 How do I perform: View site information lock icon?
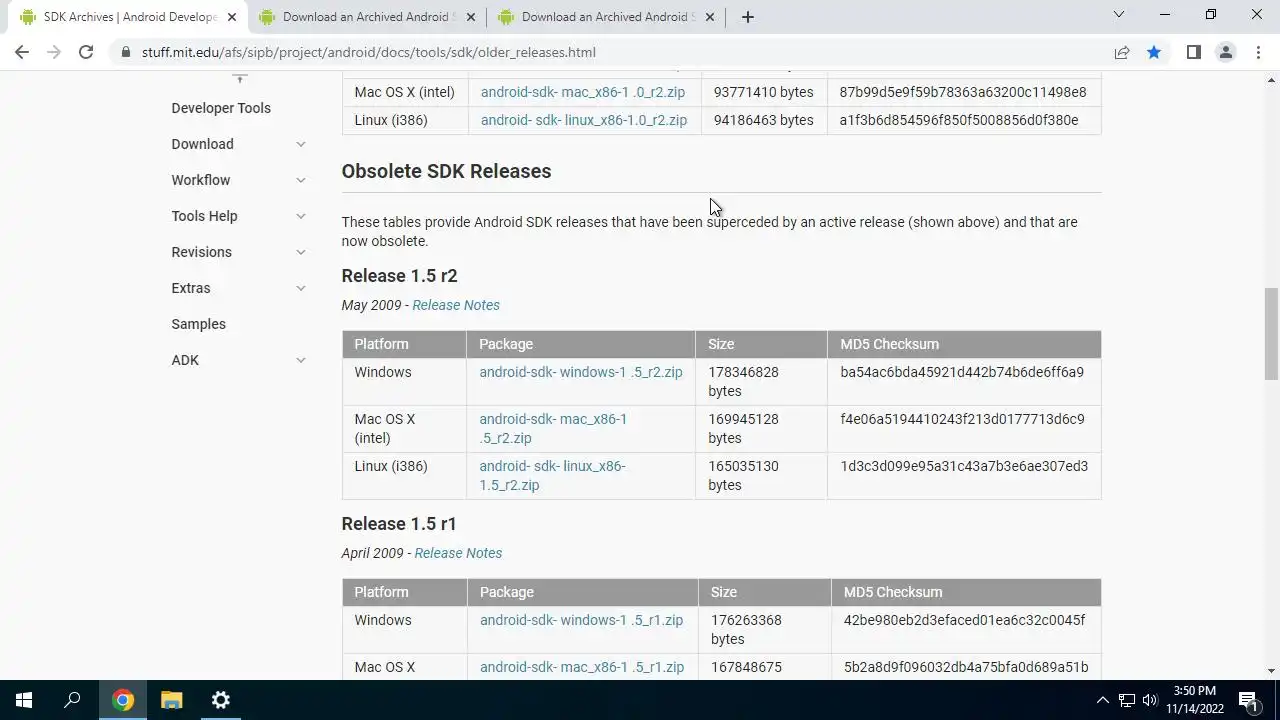pos(125,52)
